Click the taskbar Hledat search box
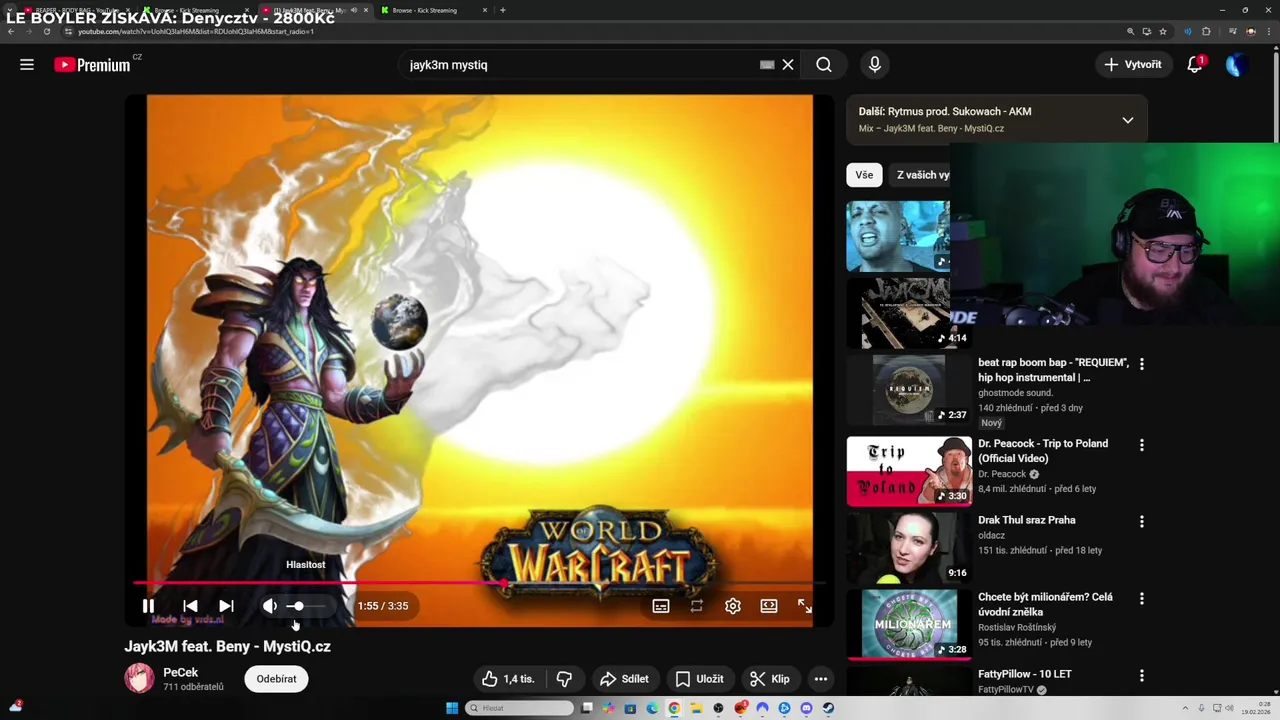1280x720 pixels. pyautogui.click(x=520, y=708)
